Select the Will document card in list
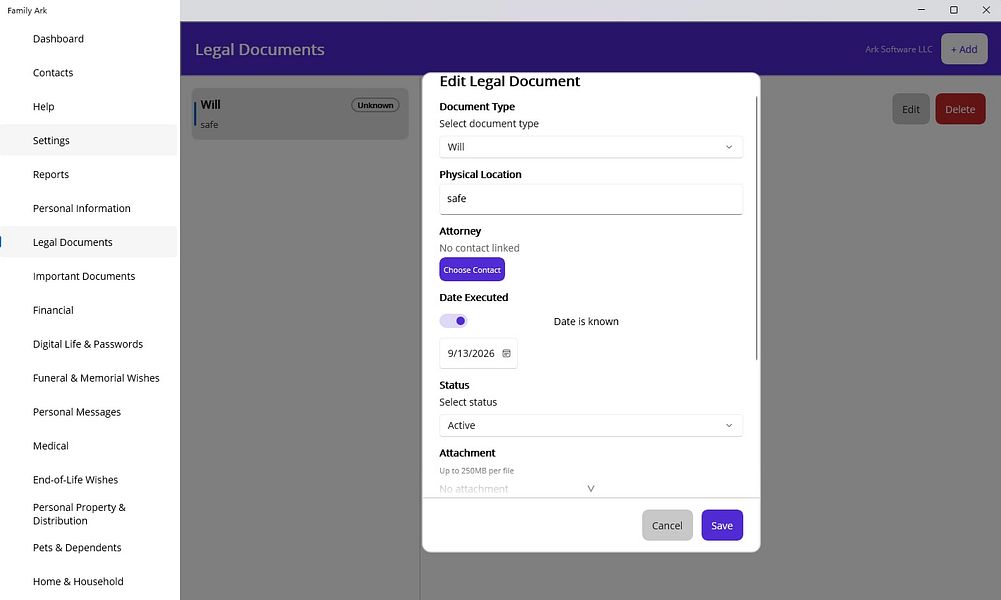This screenshot has width=1001, height=600. pos(300,114)
